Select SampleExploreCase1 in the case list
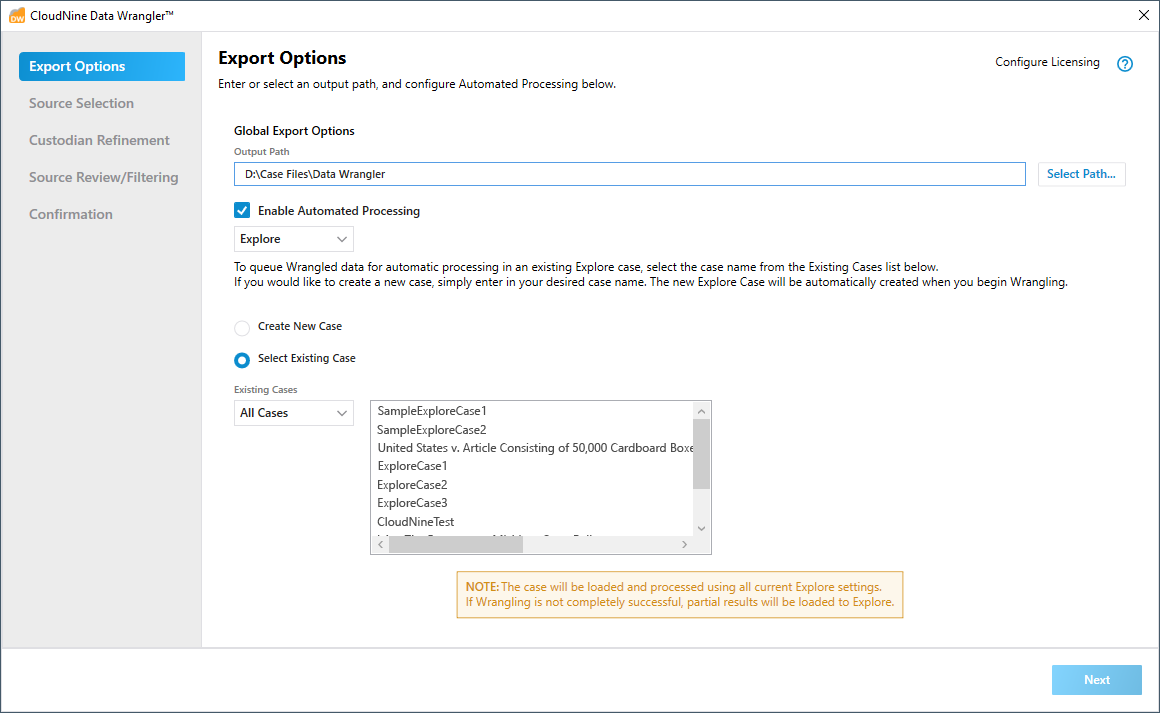This screenshot has width=1160, height=713. click(x=432, y=411)
